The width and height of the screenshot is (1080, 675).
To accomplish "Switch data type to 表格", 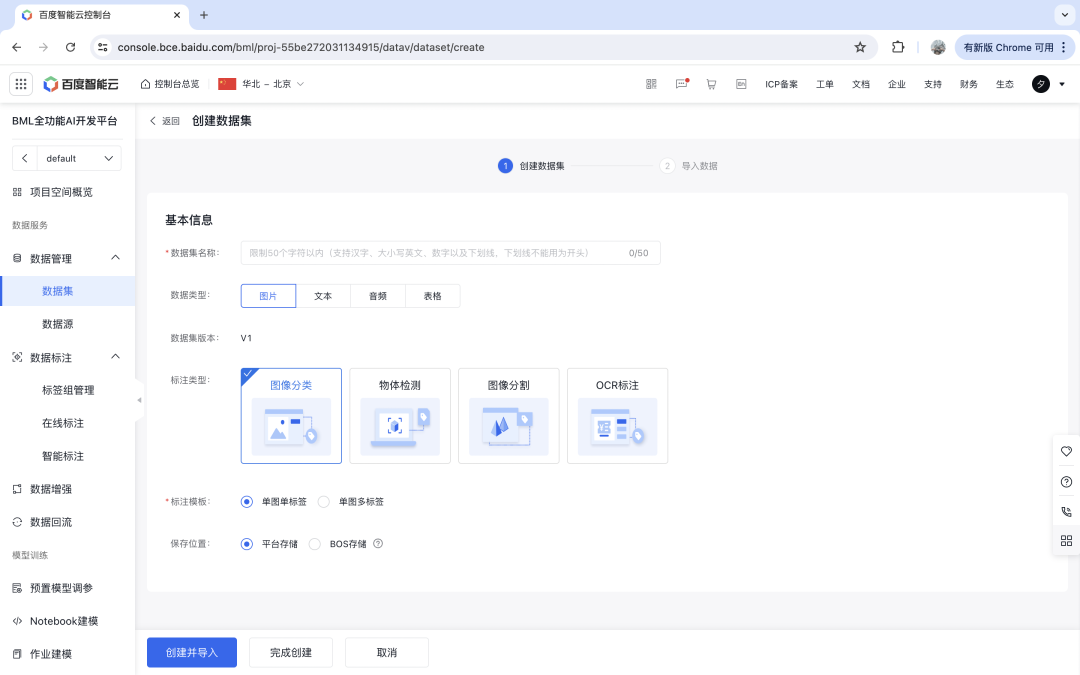I will pyautogui.click(x=431, y=295).
